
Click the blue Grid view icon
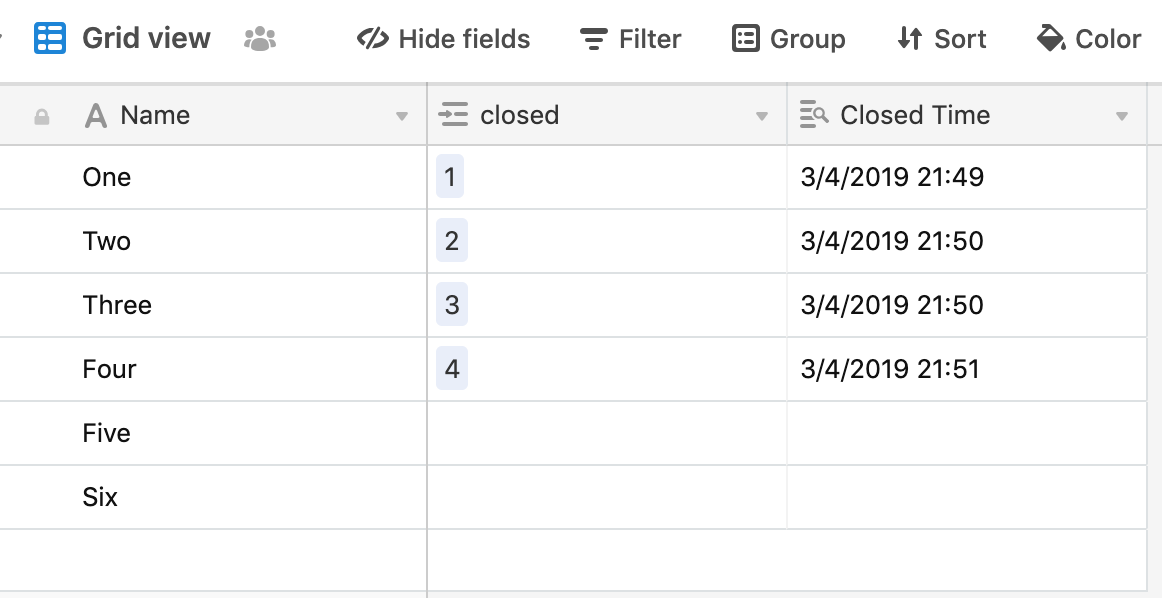[x=50, y=39]
